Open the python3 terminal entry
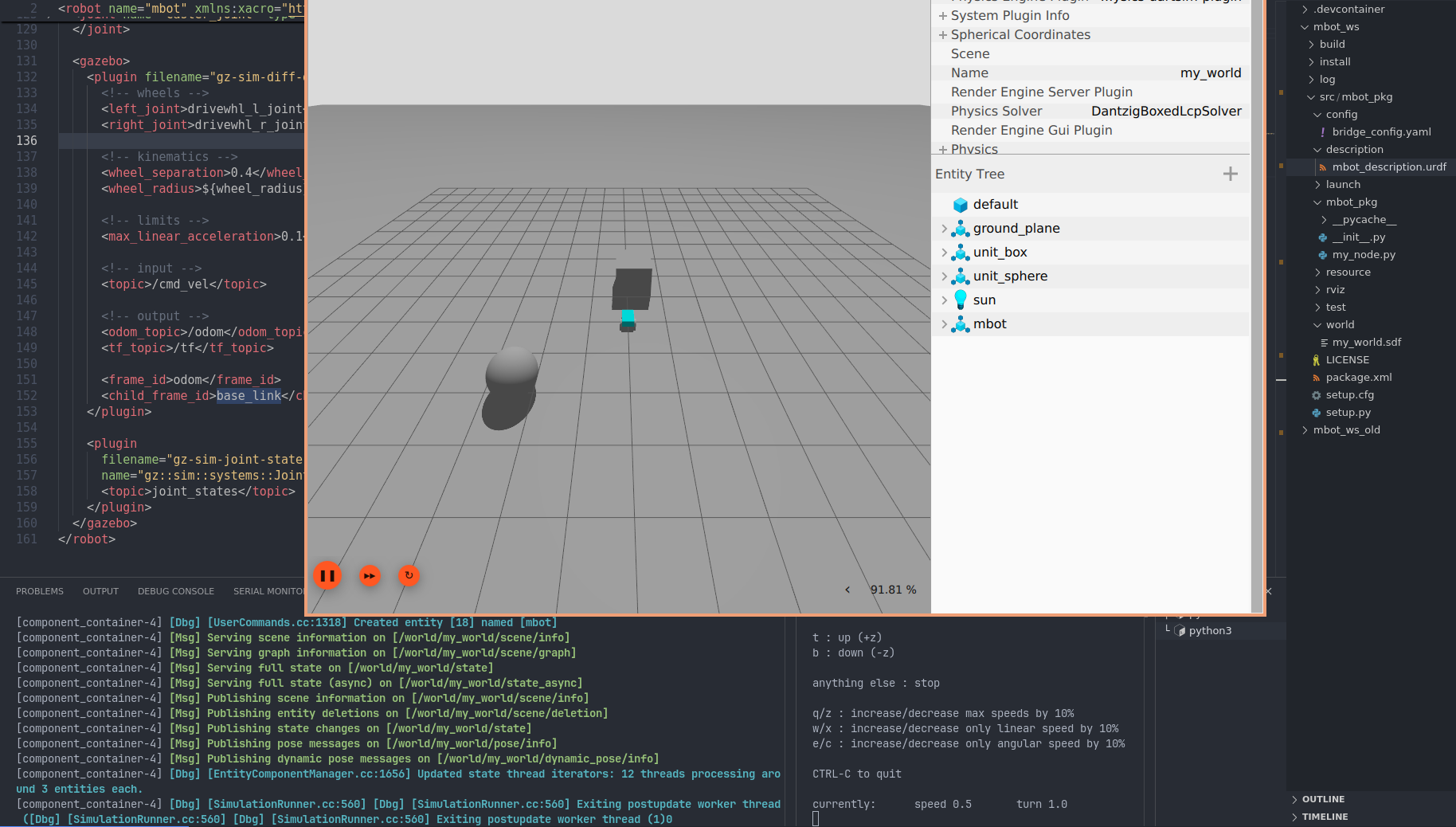 [1209, 631]
